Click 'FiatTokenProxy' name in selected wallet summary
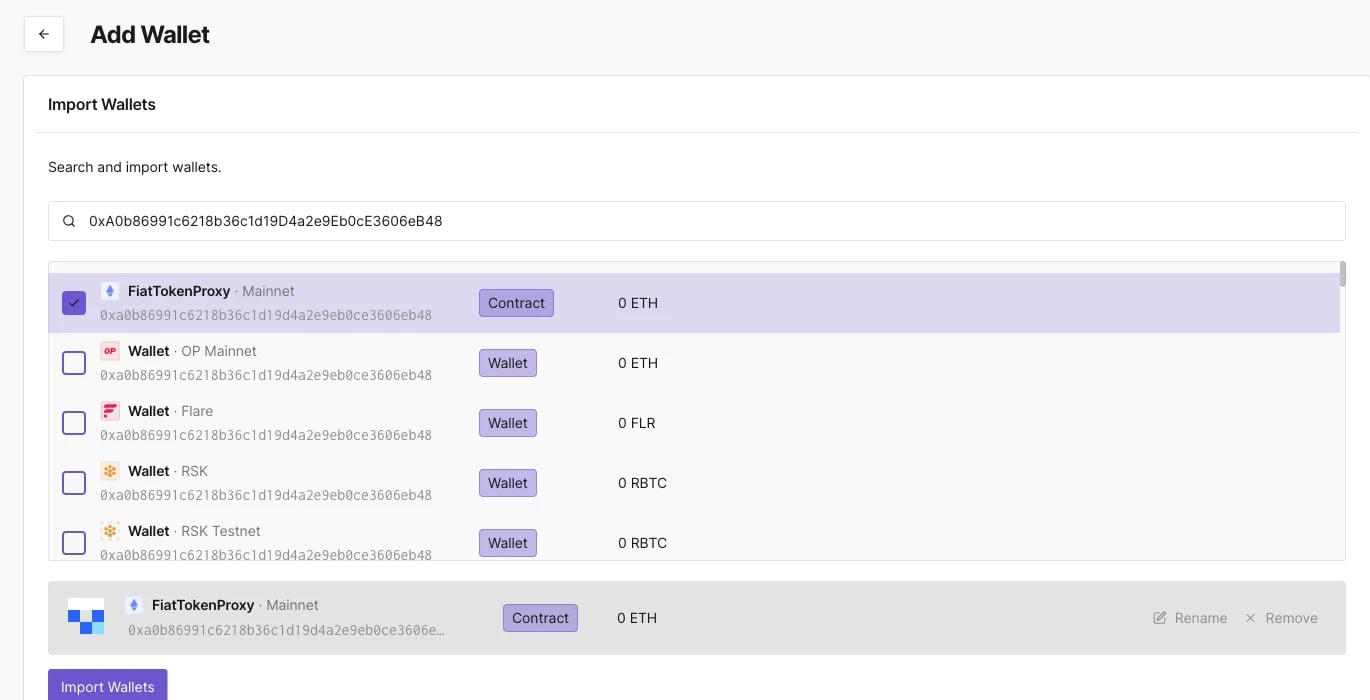1370x700 pixels. (203, 605)
